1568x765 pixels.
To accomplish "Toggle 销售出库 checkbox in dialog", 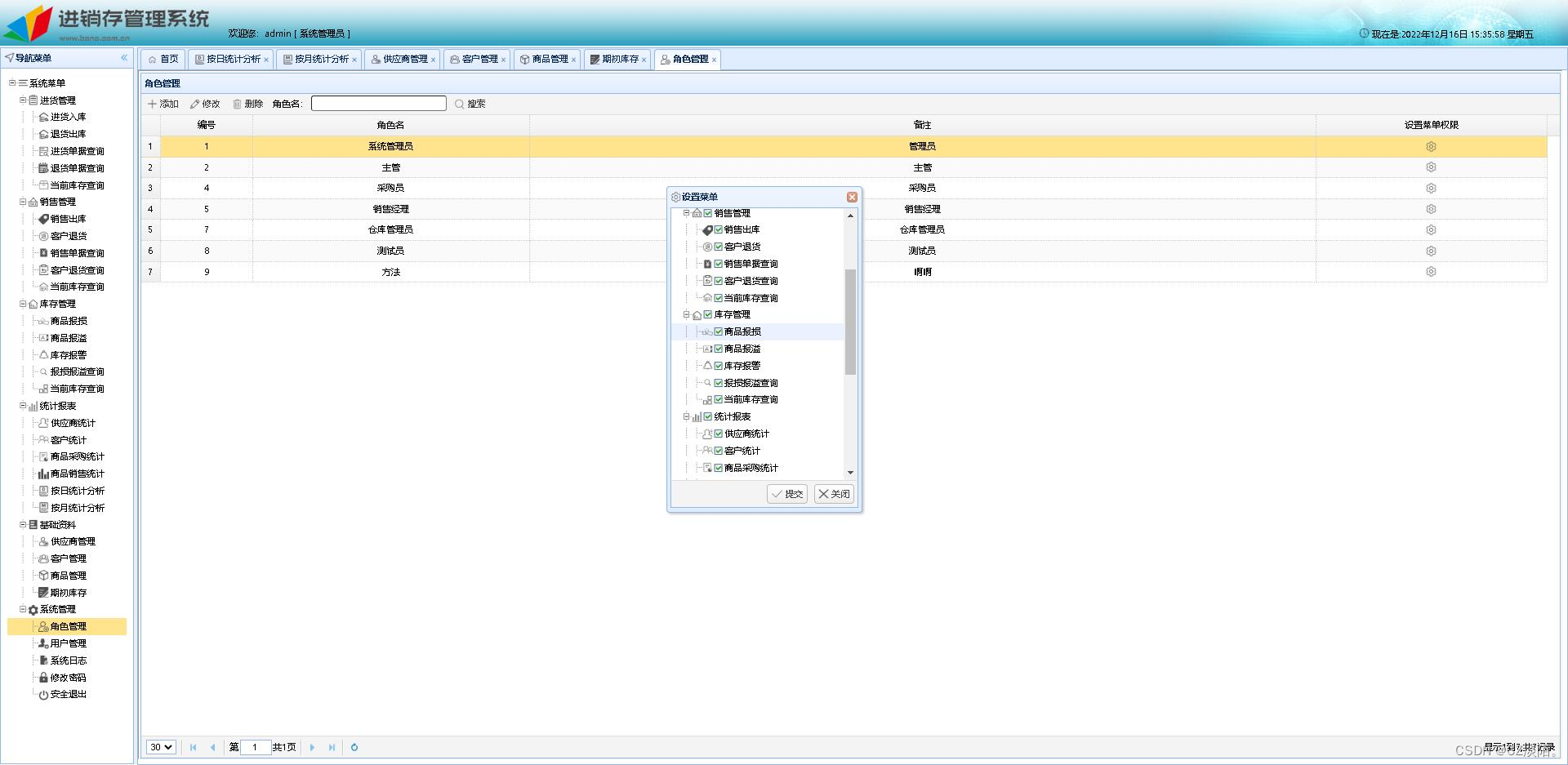I will pos(719,230).
